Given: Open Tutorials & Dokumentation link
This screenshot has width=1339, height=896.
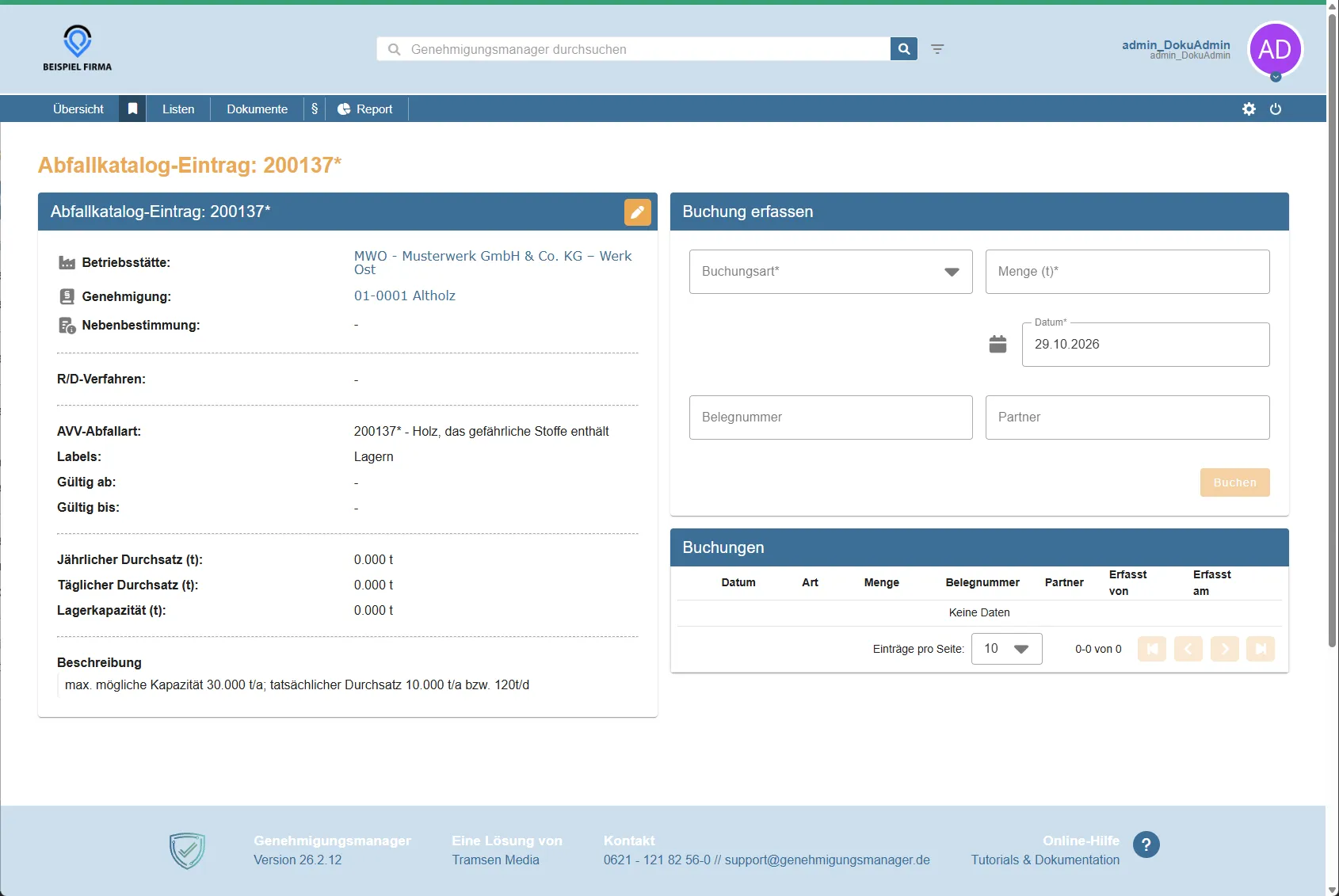Looking at the screenshot, I should (1046, 860).
